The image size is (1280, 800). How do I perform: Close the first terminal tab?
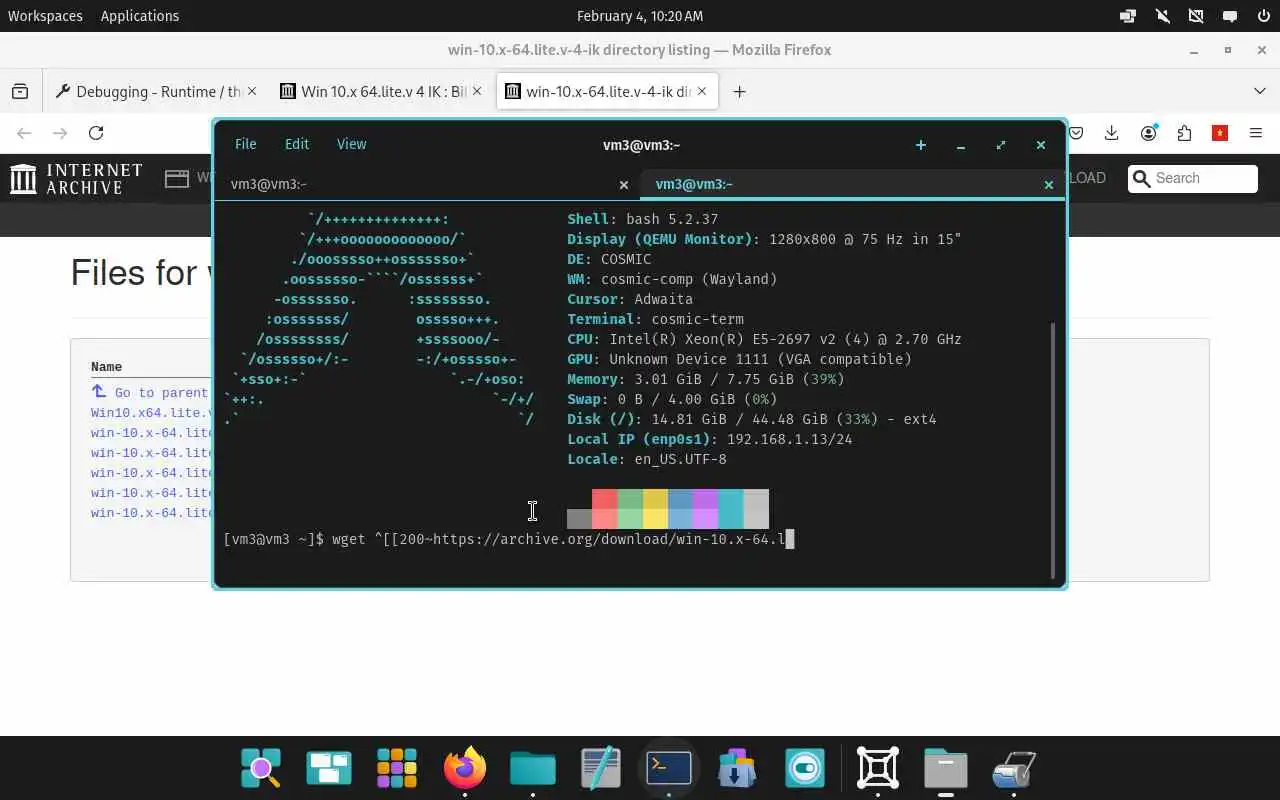pos(624,185)
